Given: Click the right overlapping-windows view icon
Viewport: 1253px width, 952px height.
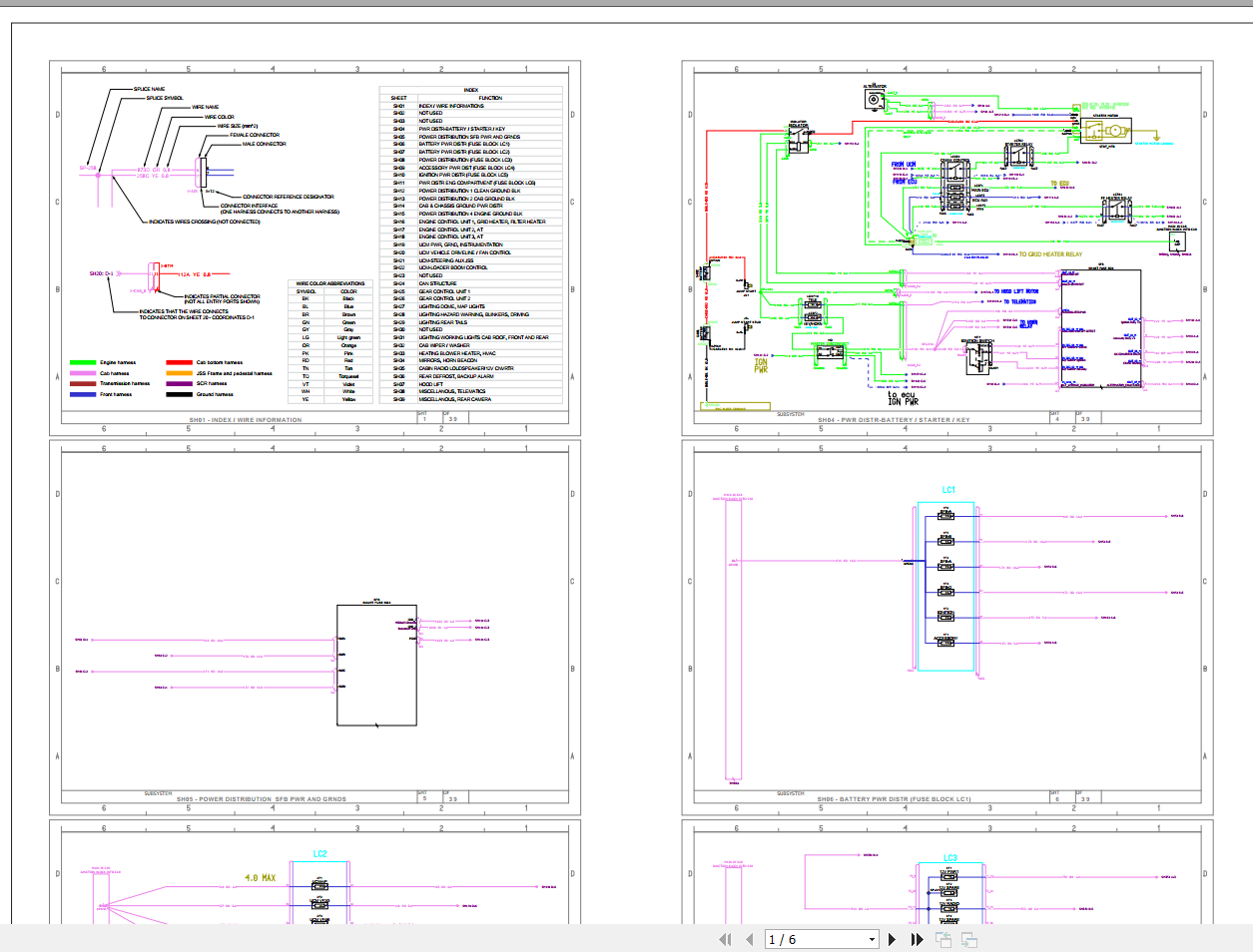Looking at the screenshot, I should click(968, 939).
